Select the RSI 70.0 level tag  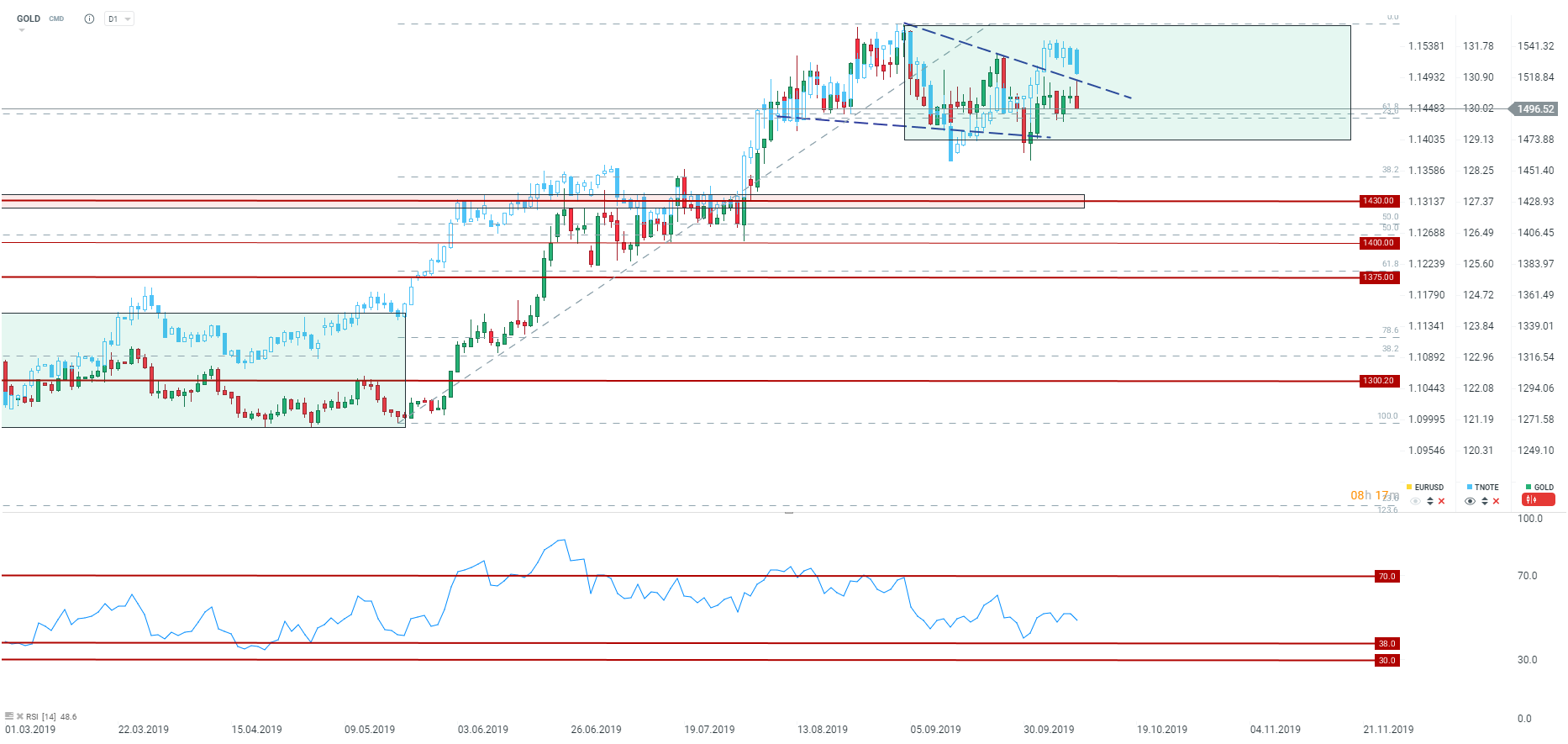[x=1387, y=577]
